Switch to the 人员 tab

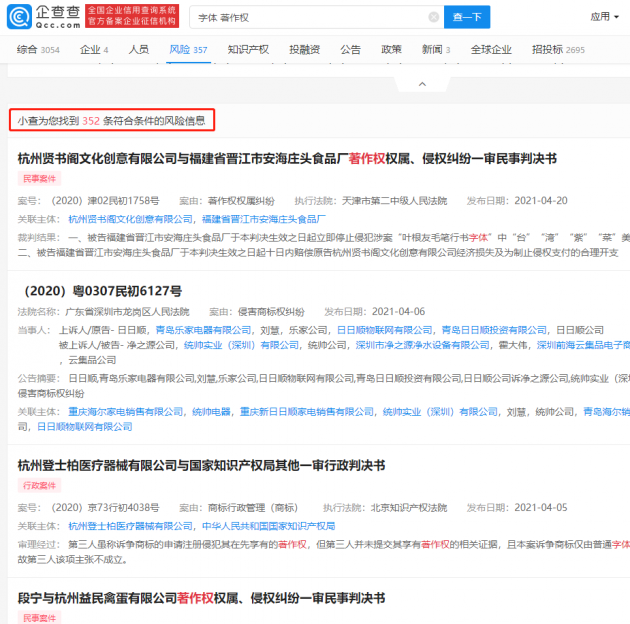pyautogui.click(x=139, y=50)
